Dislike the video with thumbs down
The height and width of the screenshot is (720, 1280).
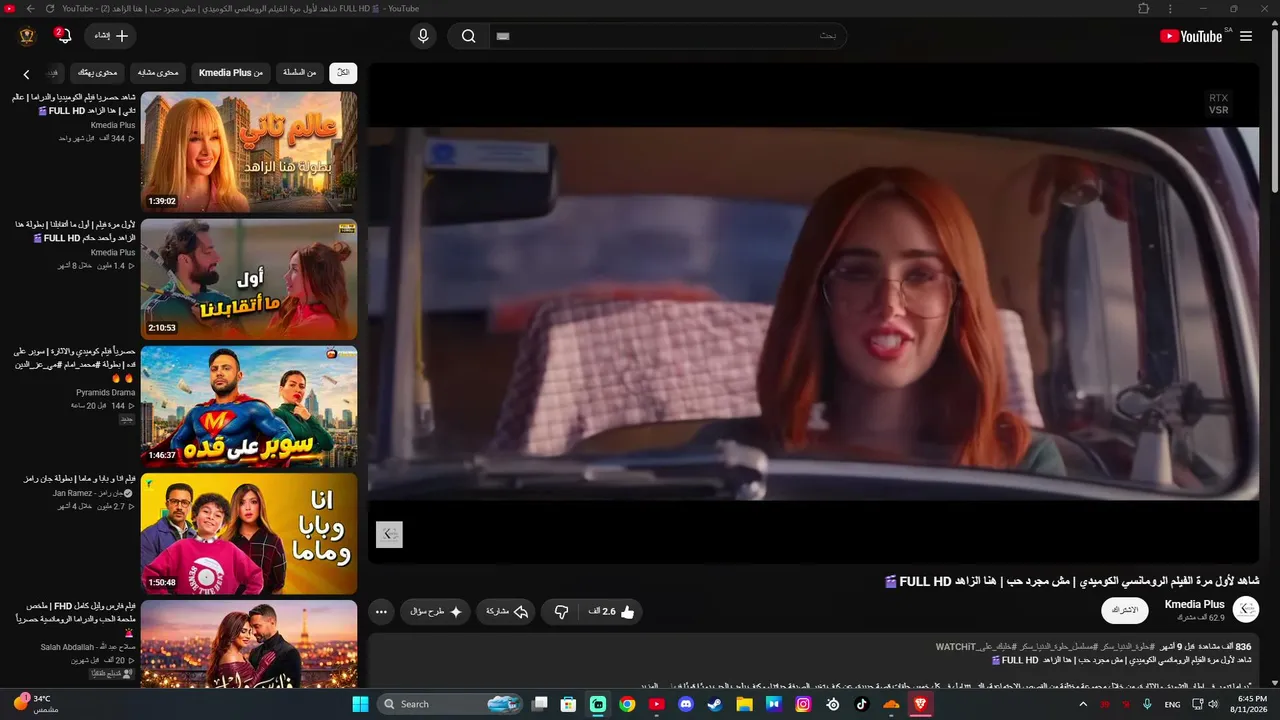click(562, 611)
